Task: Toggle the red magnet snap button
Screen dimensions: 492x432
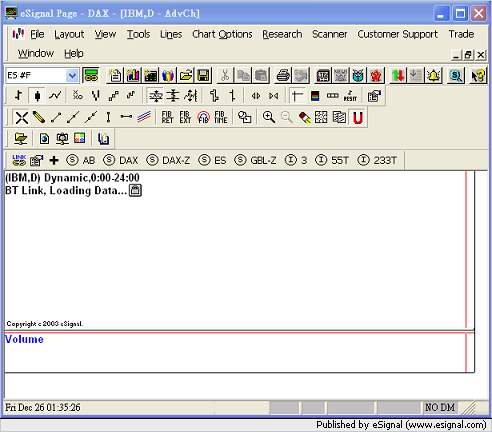Action: click(358, 117)
